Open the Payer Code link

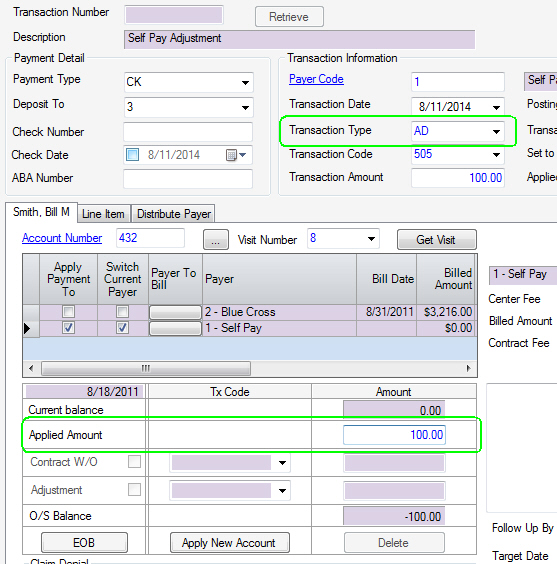[x=316, y=79]
